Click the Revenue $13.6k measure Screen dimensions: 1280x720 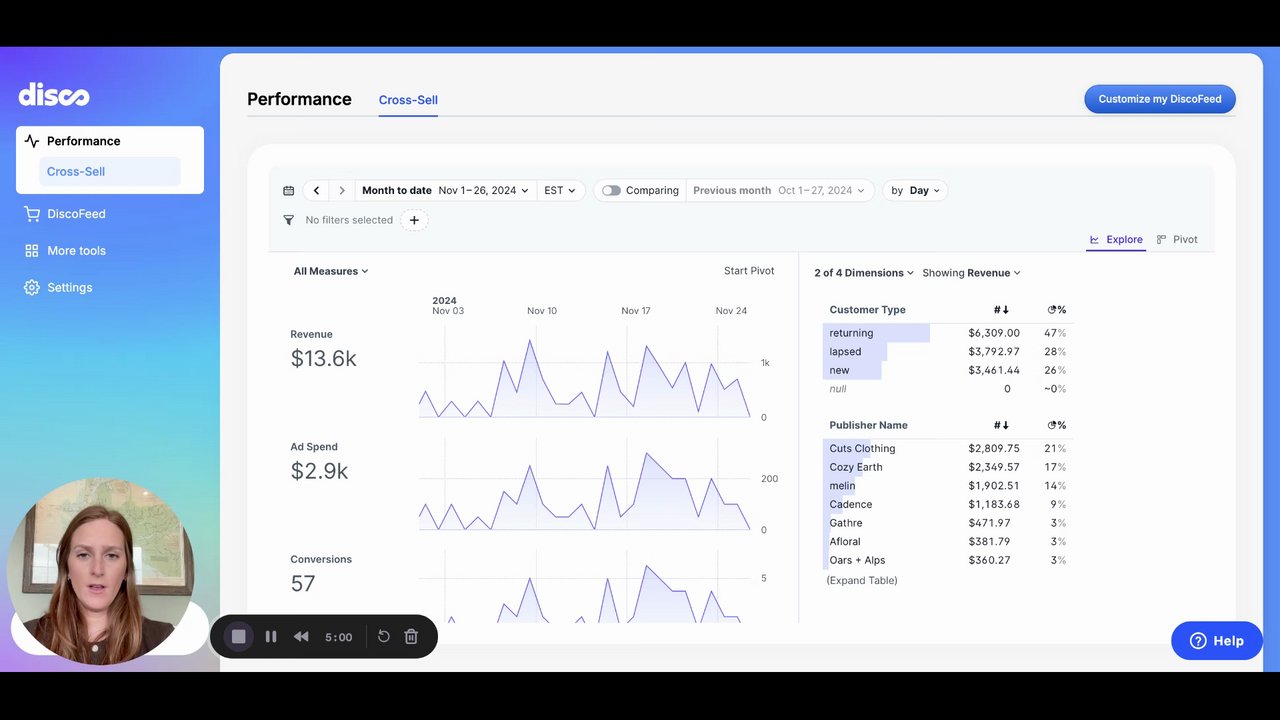[323, 349]
